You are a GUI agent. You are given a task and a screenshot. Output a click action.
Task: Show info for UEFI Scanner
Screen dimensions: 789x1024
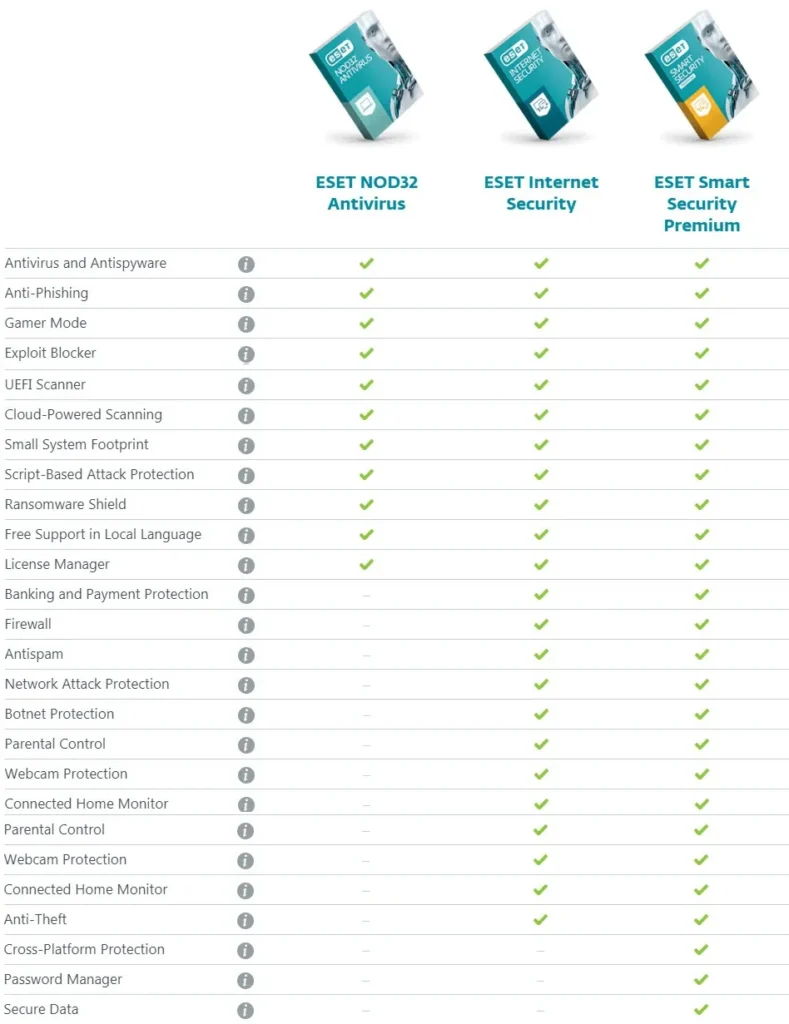coord(246,385)
